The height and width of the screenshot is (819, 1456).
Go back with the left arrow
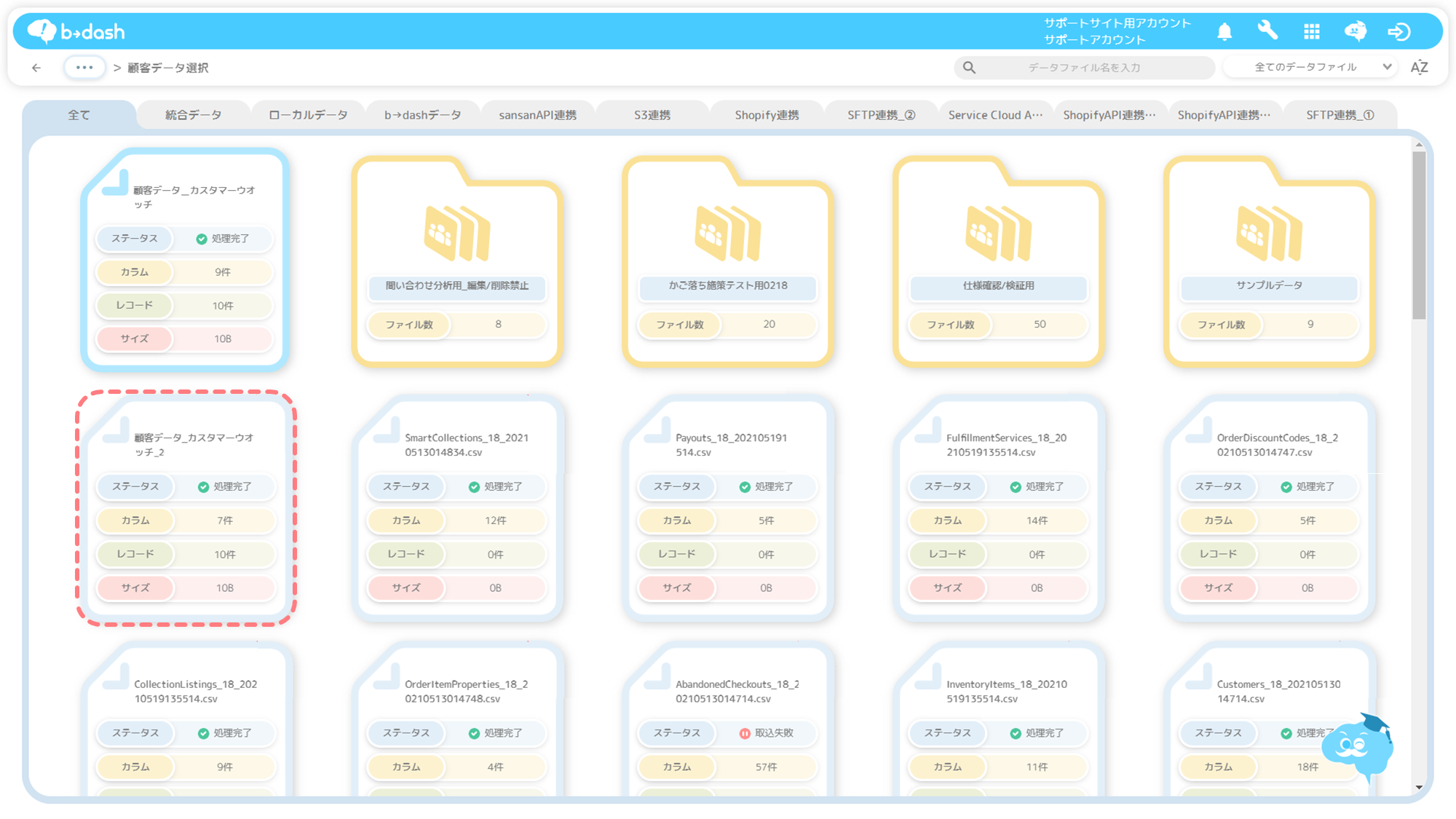pos(36,68)
